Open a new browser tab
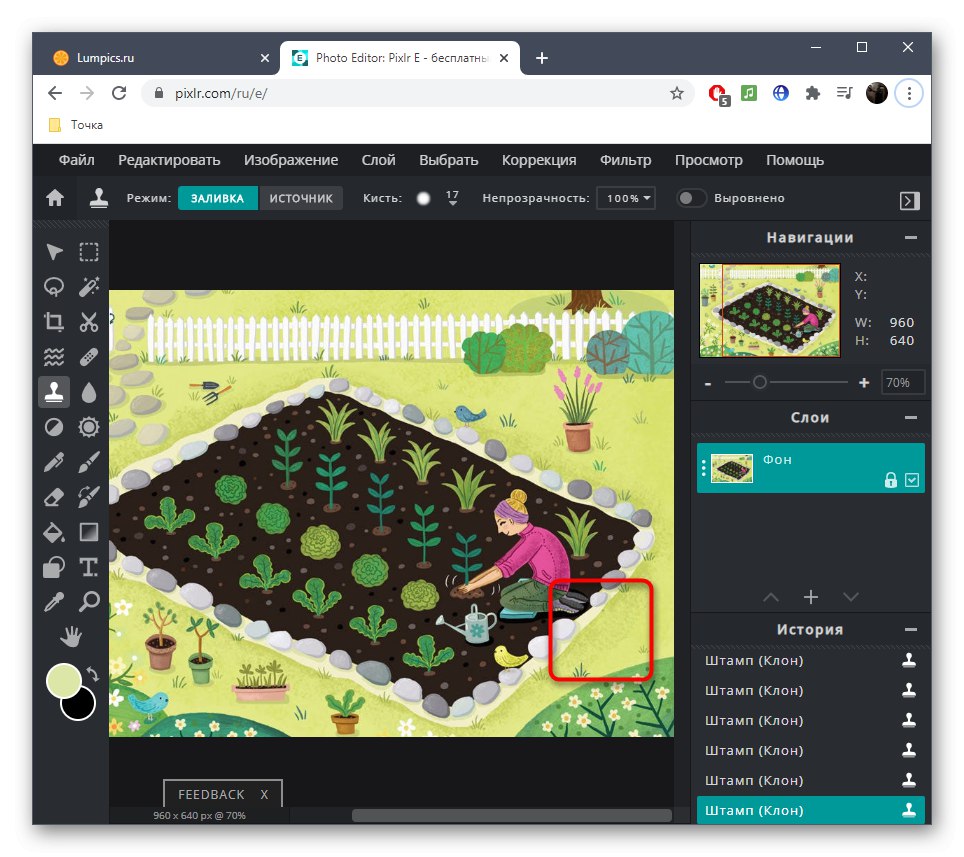The height and width of the screenshot is (857, 964). click(542, 58)
